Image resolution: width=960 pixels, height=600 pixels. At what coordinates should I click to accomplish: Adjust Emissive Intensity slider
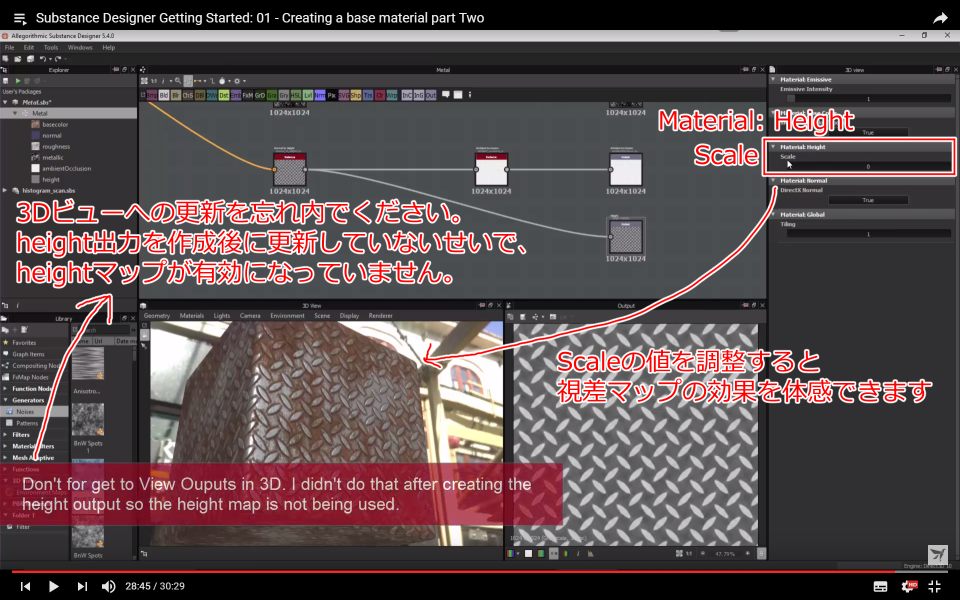click(x=868, y=99)
